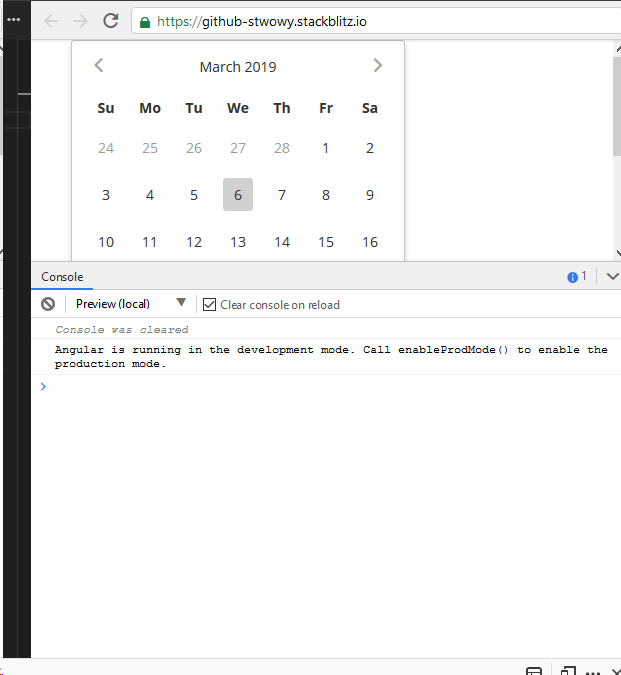
Task: Select March 15 in the calendar
Action: click(x=326, y=242)
